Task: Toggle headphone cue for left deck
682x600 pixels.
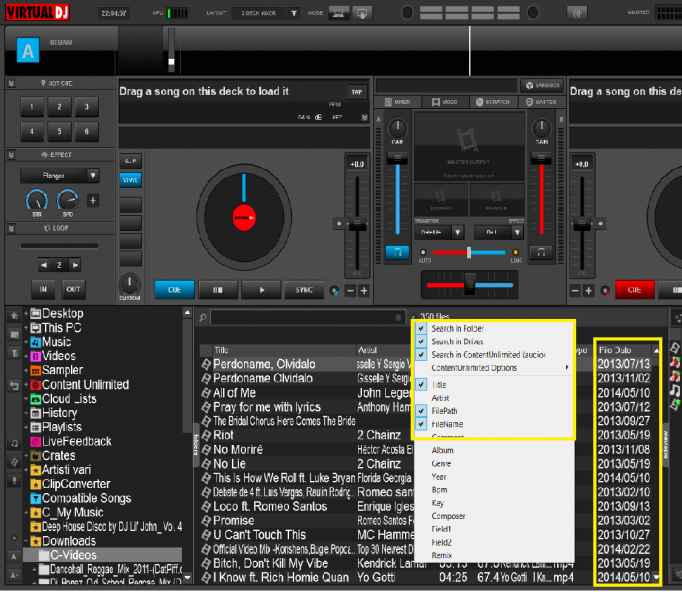Action: (x=397, y=252)
